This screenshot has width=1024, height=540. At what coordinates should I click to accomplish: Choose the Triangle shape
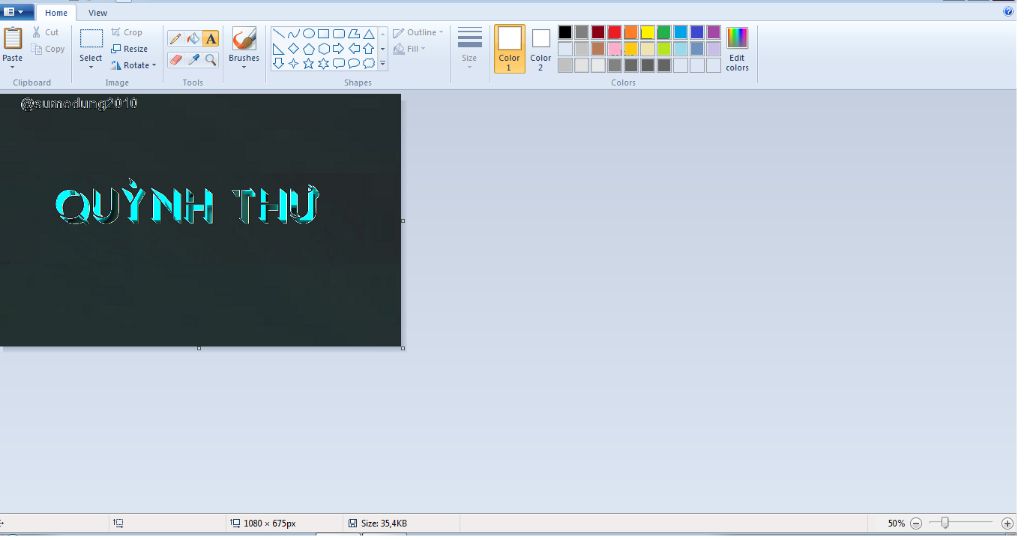368,34
